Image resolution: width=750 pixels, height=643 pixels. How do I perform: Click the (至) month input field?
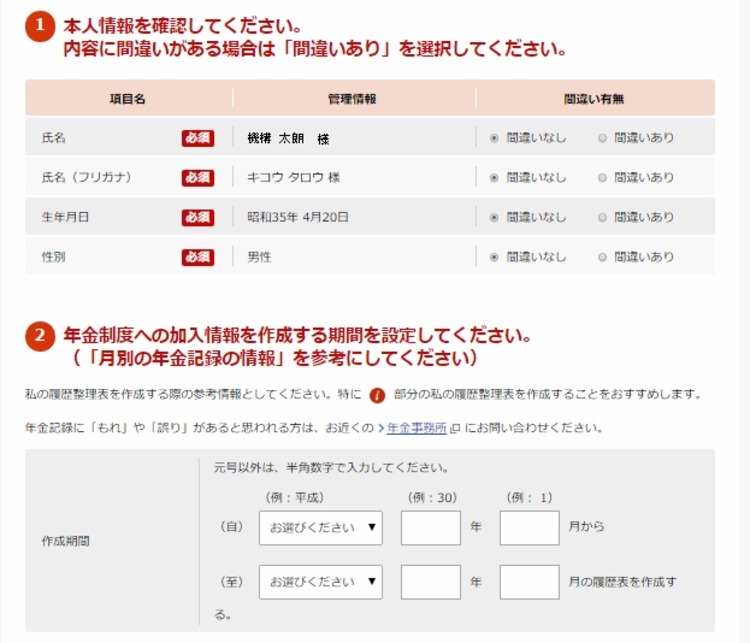[x=529, y=582]
